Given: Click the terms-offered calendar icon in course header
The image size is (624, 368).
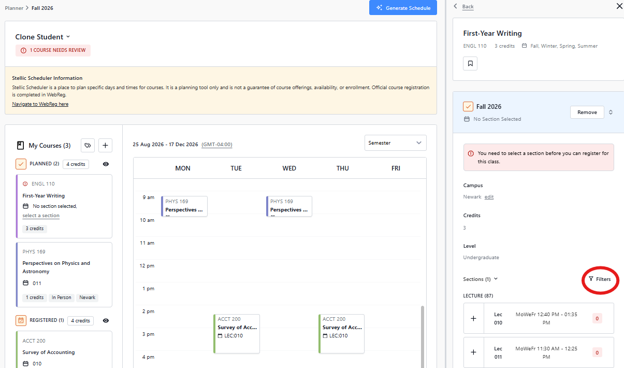Looking at the screenshot, I should tap(524, 46).
